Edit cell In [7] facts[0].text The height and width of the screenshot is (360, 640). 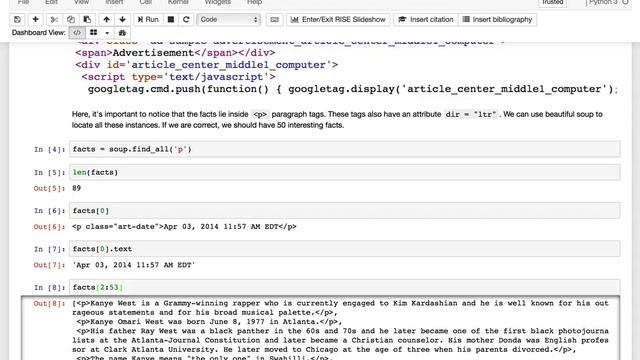click(x=344, y=249)
